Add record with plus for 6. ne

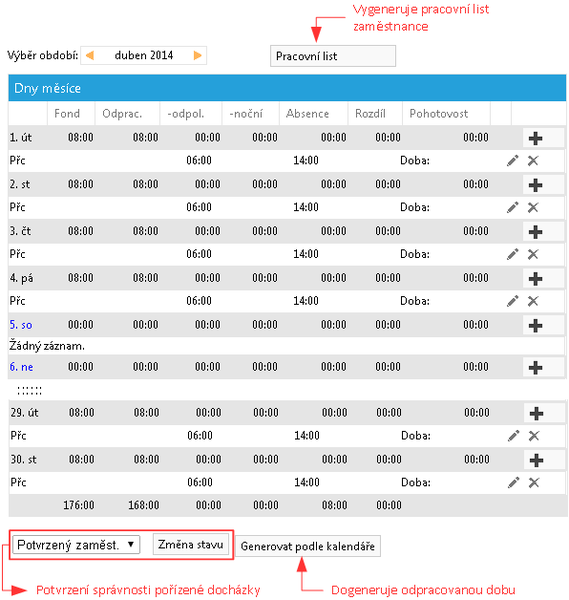[535, 367]
